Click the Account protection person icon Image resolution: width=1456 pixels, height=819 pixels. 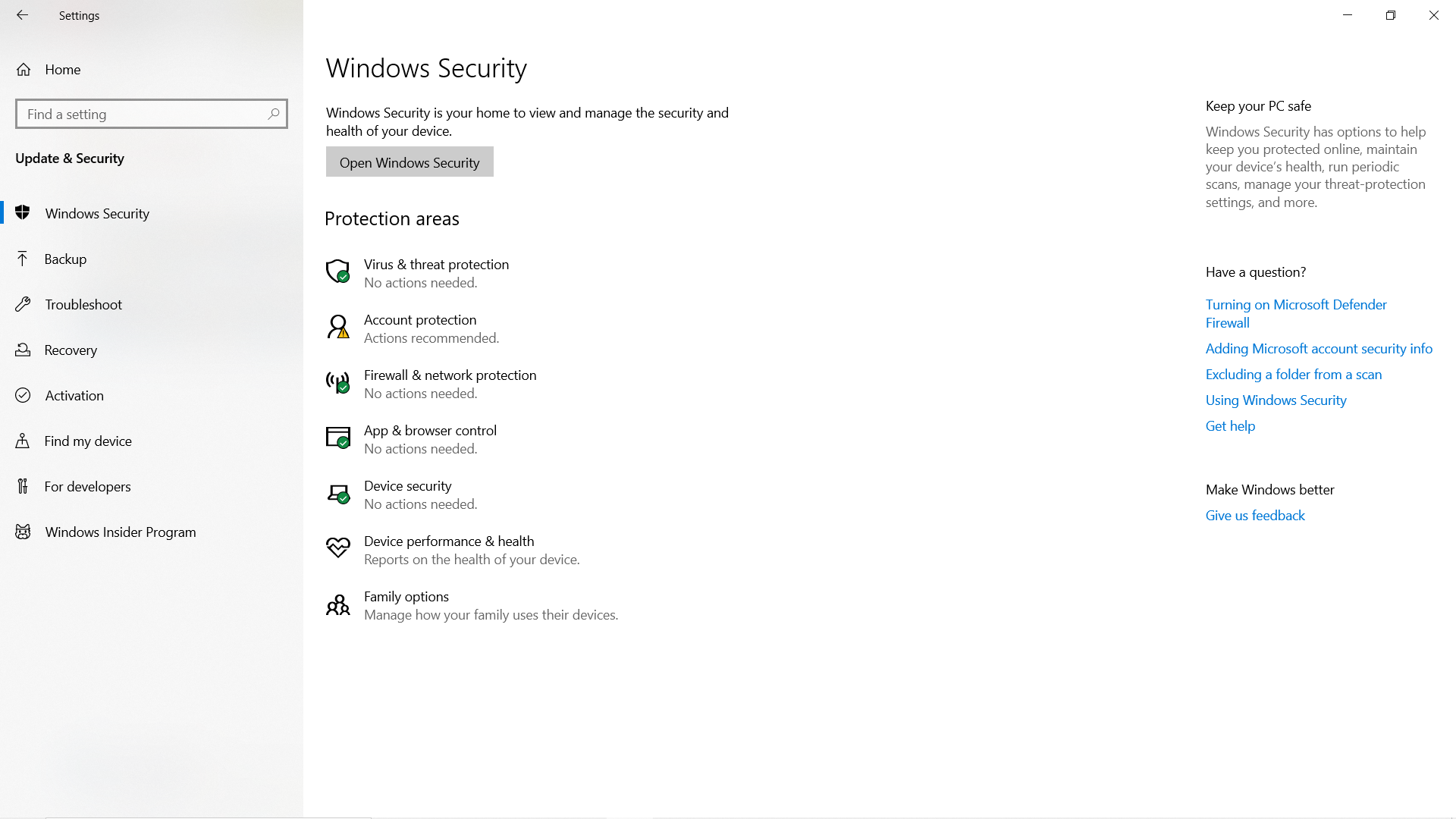[x=337, y=326]
